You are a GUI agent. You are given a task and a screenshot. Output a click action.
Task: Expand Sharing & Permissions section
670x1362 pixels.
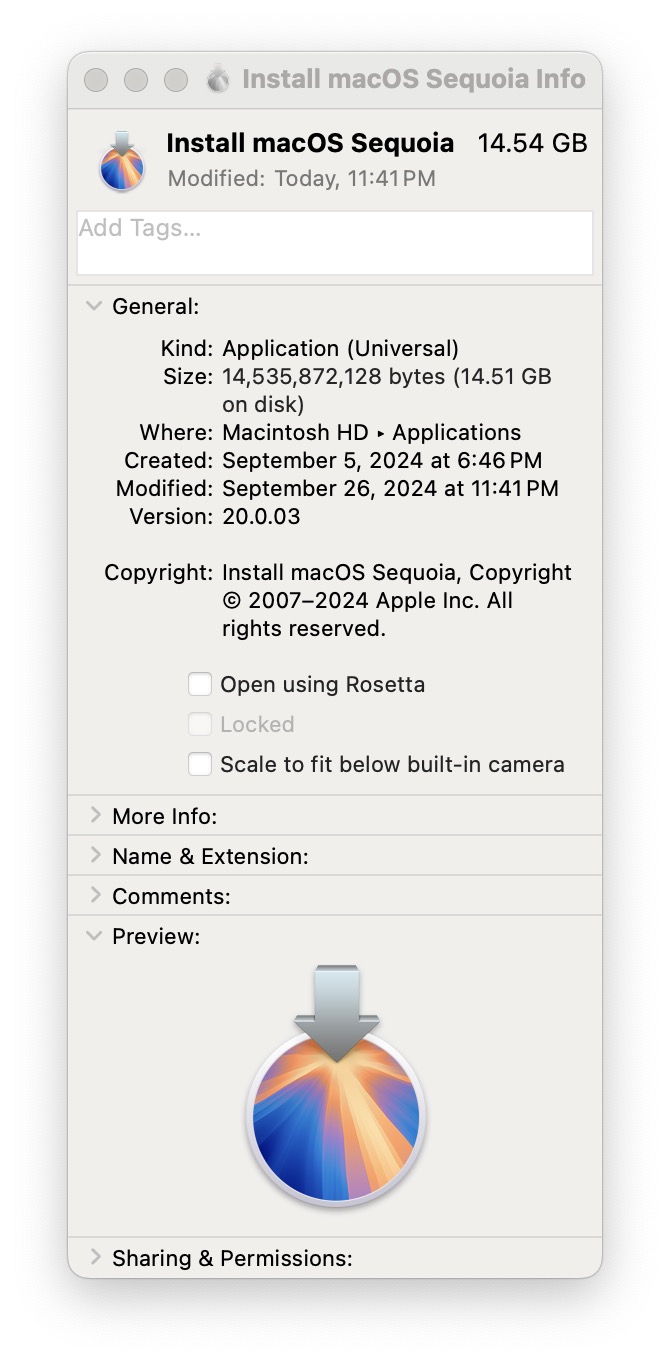[x=95, y=1258]
